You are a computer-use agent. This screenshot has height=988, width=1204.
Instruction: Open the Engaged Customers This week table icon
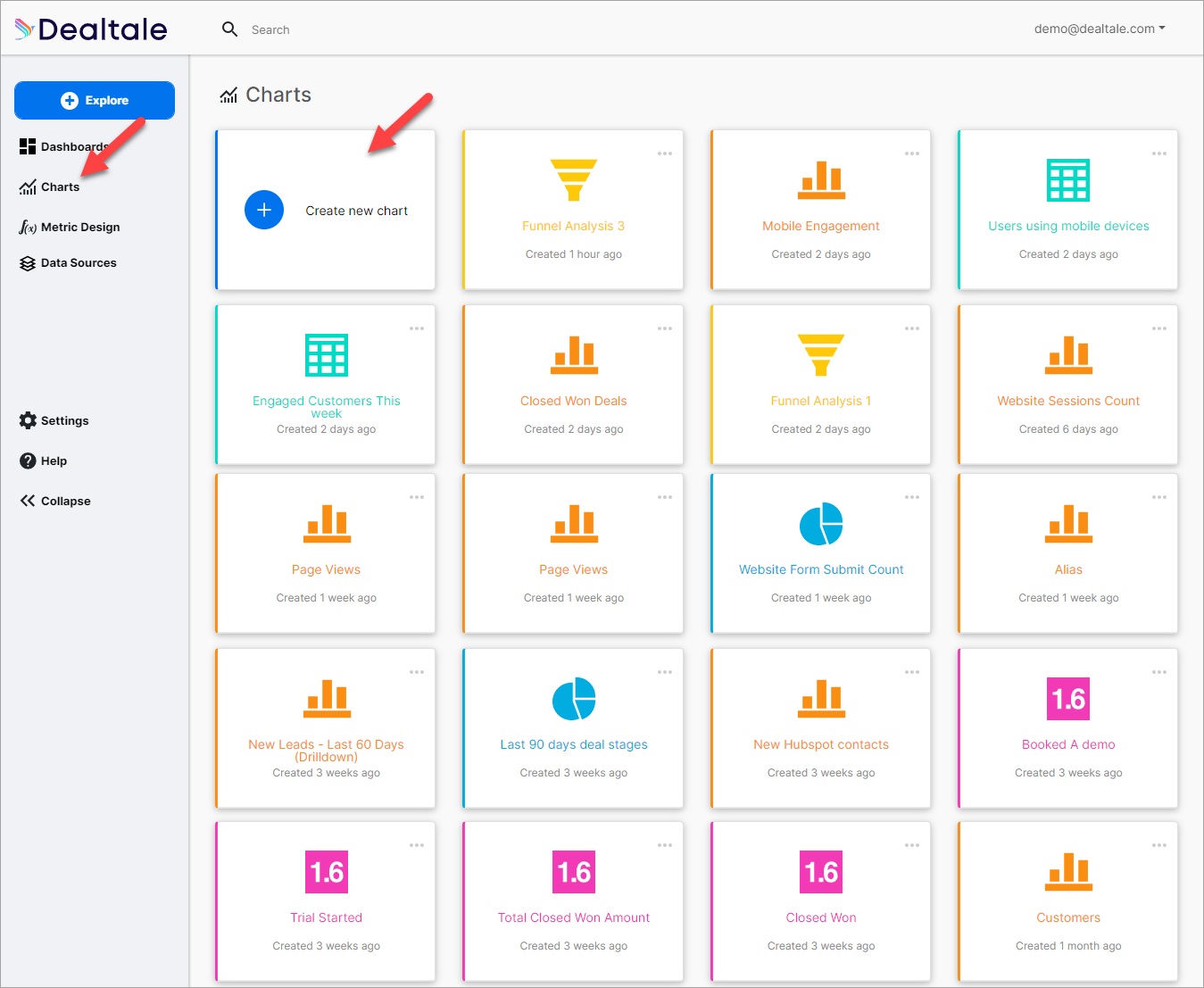point(327,355)
